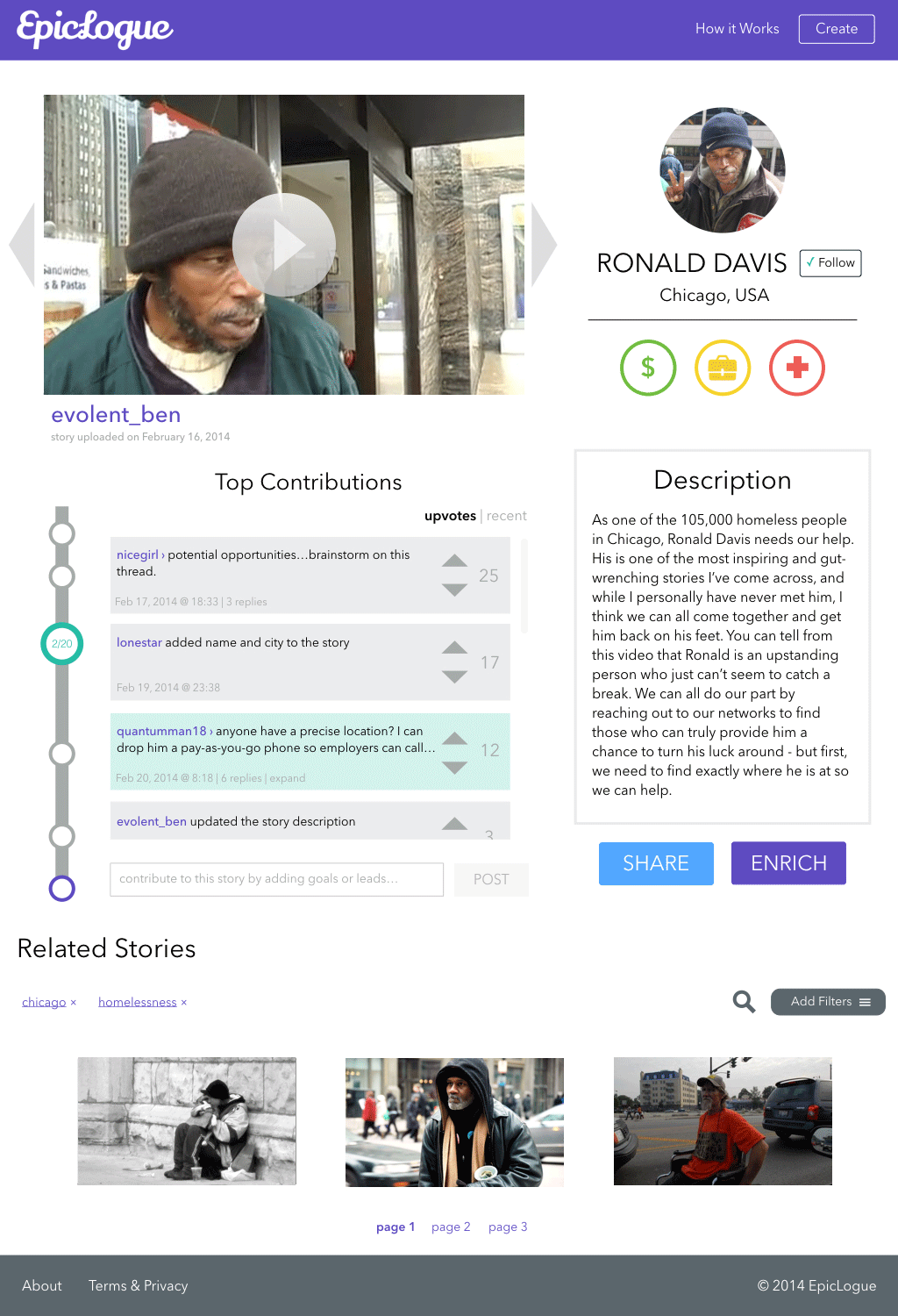Image resolution: width=898 pixels, height=1316 pixels.
Task: Expand the quantumman18 thread replies
Action: click(x=288, y=778)
